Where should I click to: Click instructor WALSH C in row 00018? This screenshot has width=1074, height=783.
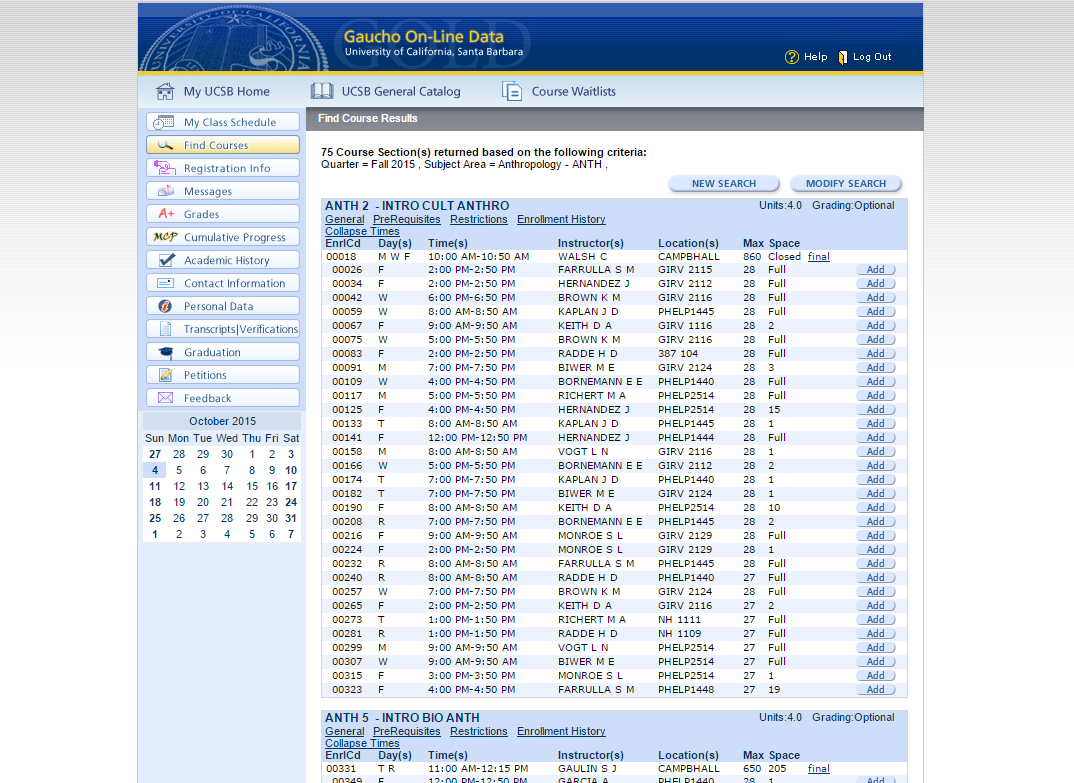point(582,256)
